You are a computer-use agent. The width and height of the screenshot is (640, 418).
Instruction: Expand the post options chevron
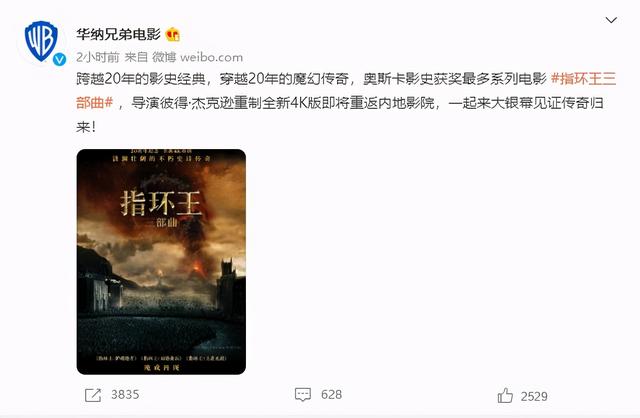click(611, 20)
